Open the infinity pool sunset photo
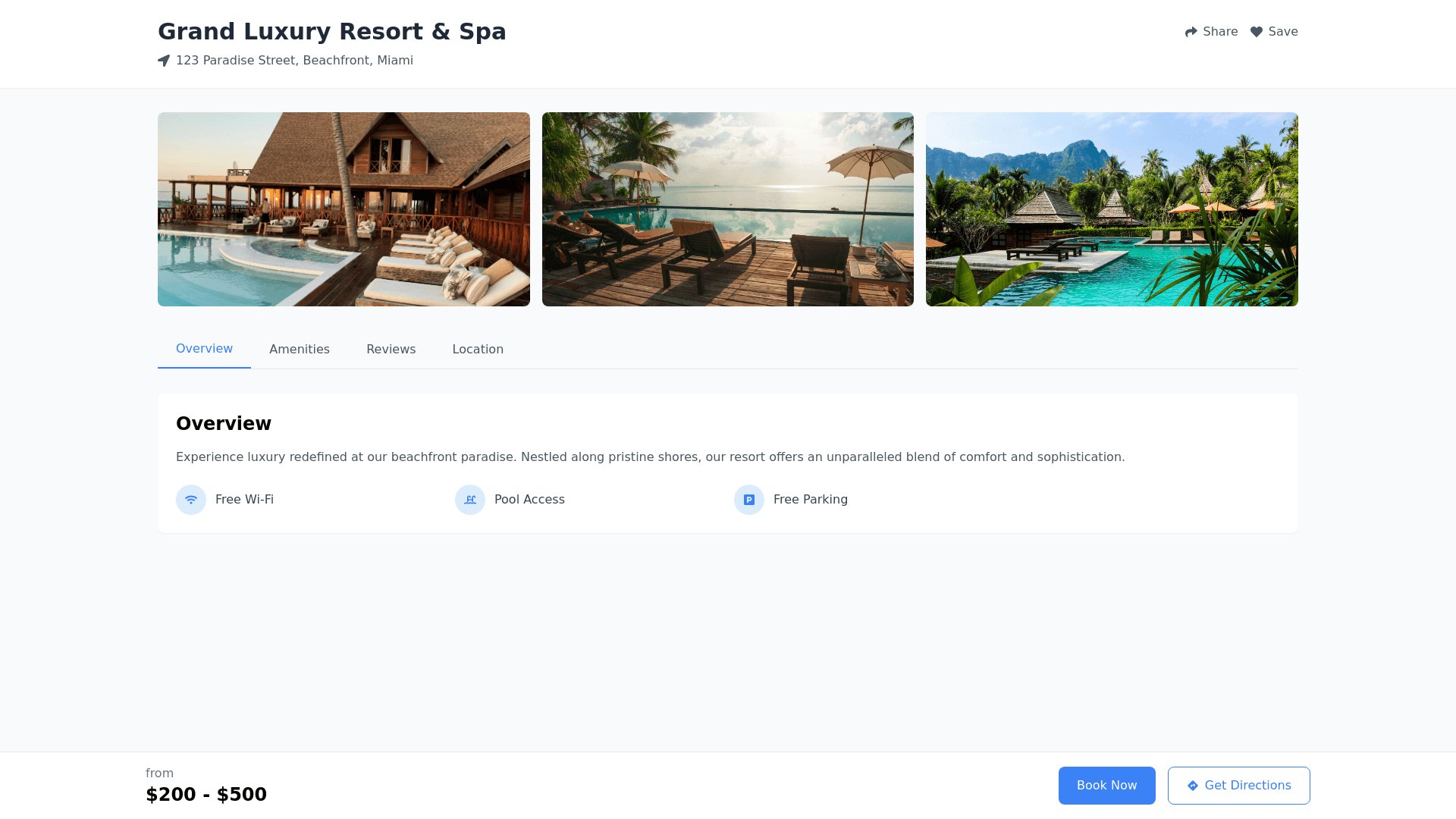This screenshot has height=819, width=1456. 728,209
